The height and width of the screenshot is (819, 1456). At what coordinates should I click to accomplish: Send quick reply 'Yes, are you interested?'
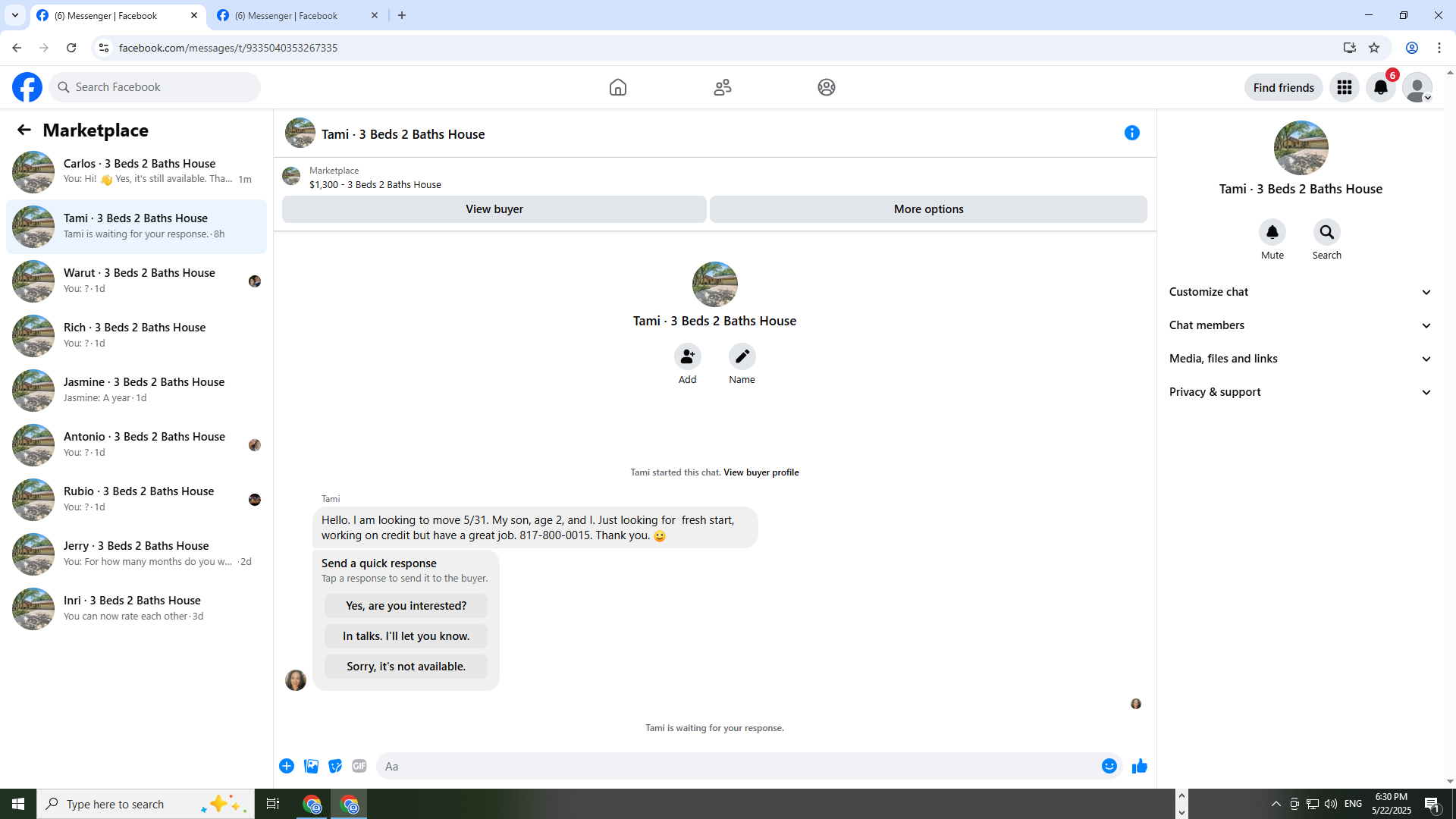tap(406, 606)
